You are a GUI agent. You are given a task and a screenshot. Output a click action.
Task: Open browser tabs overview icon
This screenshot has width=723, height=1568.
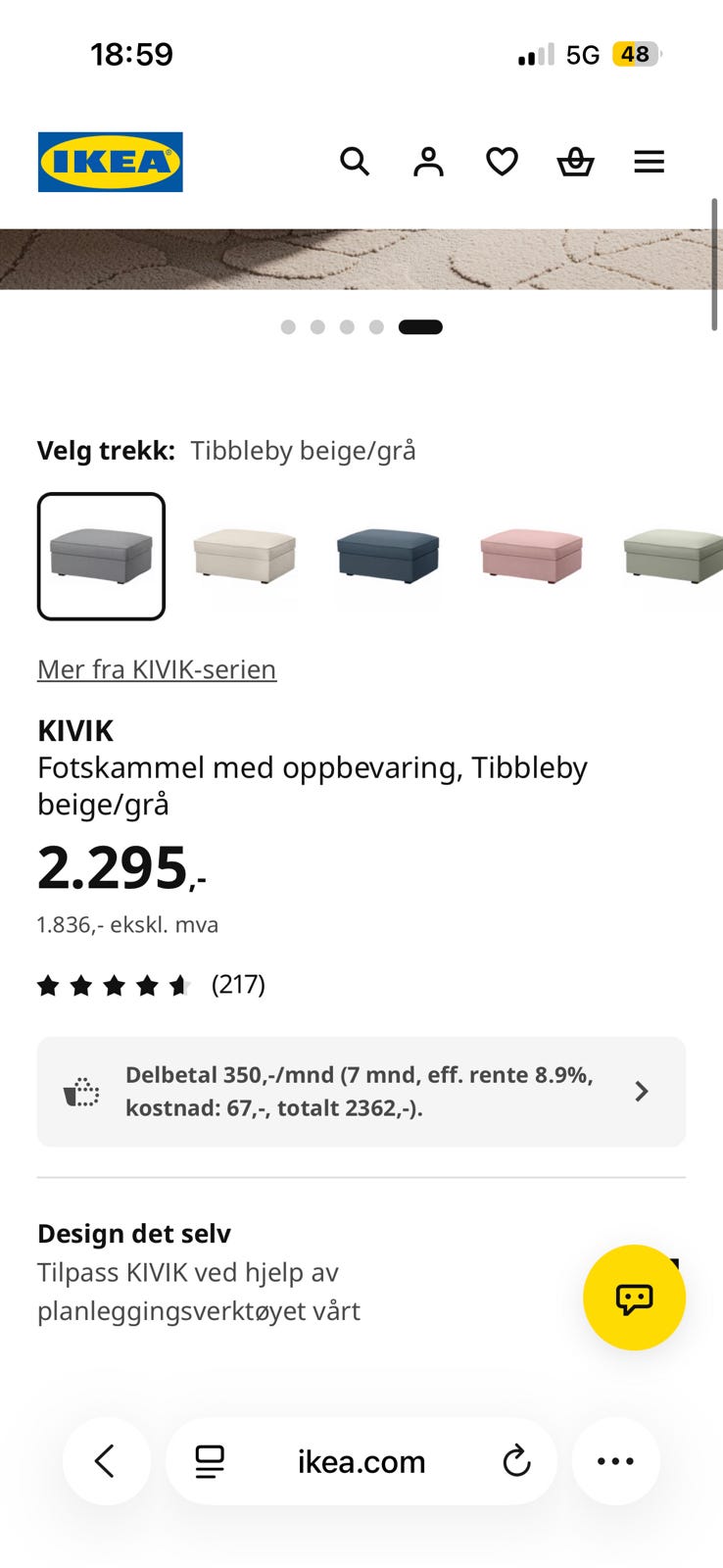coord(210,1461)
